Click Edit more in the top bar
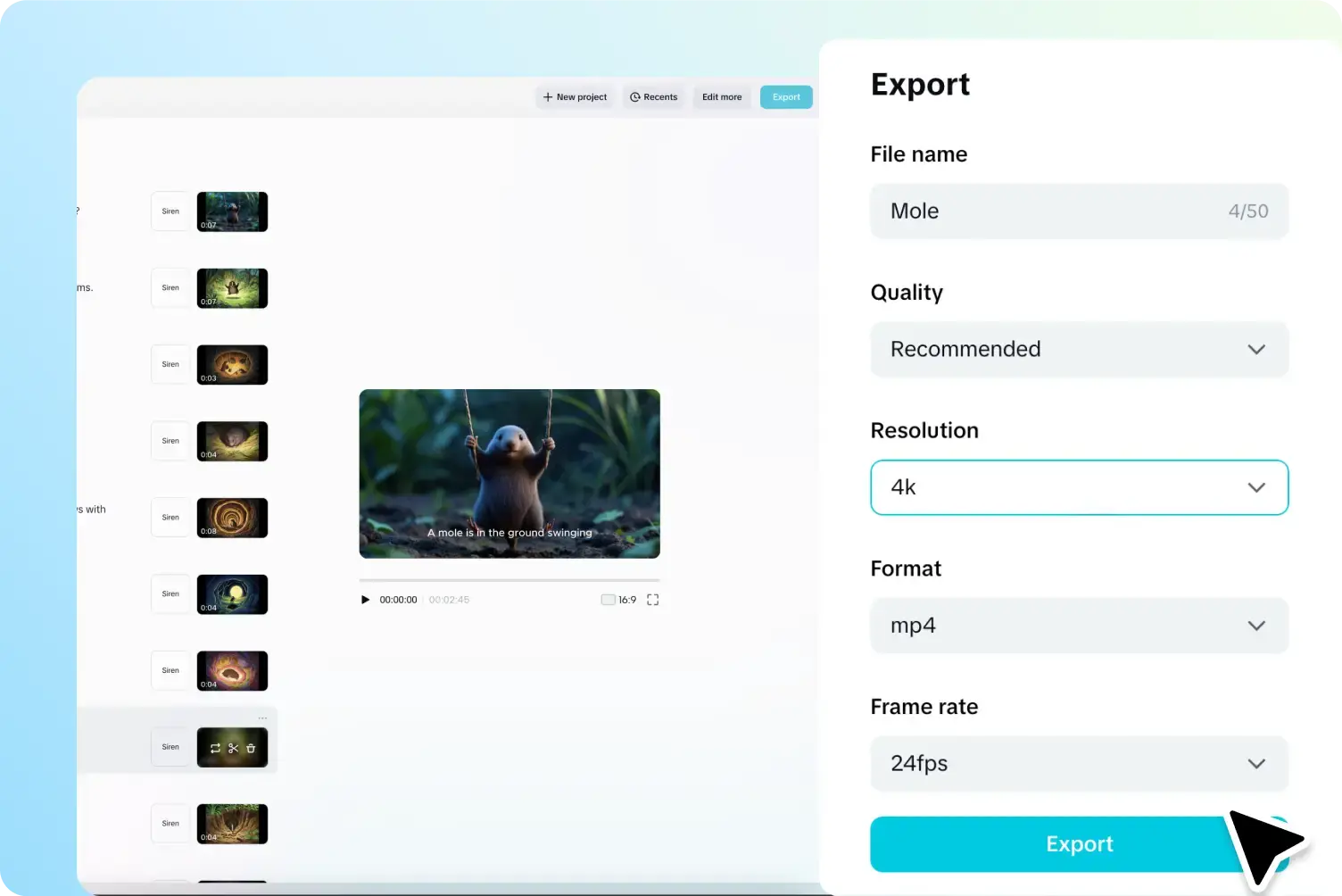The height and width of the screenshot is (896, 1342). click(722, 97)
